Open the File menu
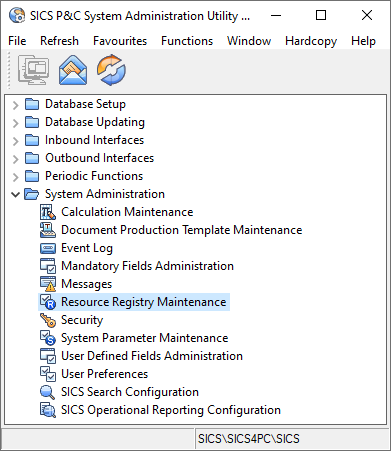Screen dimensions: 391x451 (x=17, y=41)
